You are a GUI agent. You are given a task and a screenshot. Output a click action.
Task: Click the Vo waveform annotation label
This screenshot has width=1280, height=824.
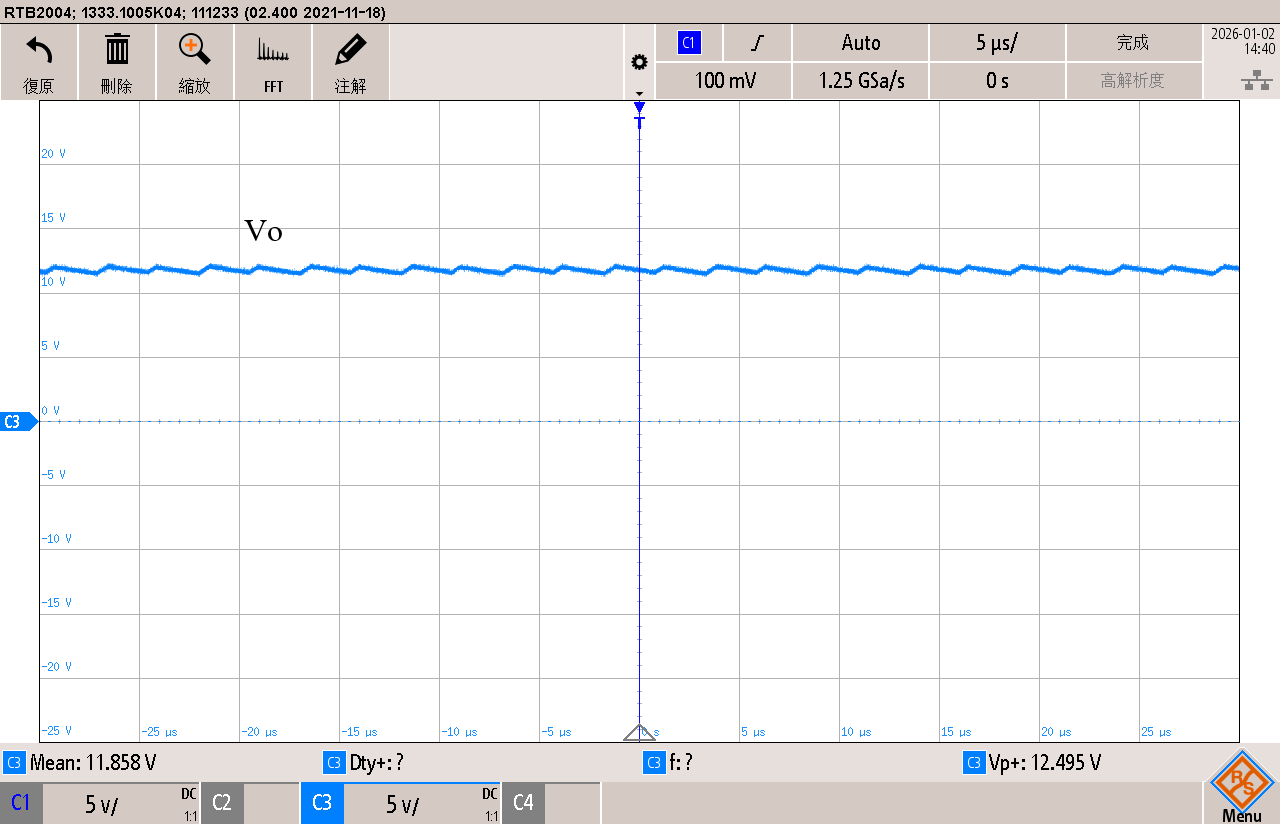264,231
